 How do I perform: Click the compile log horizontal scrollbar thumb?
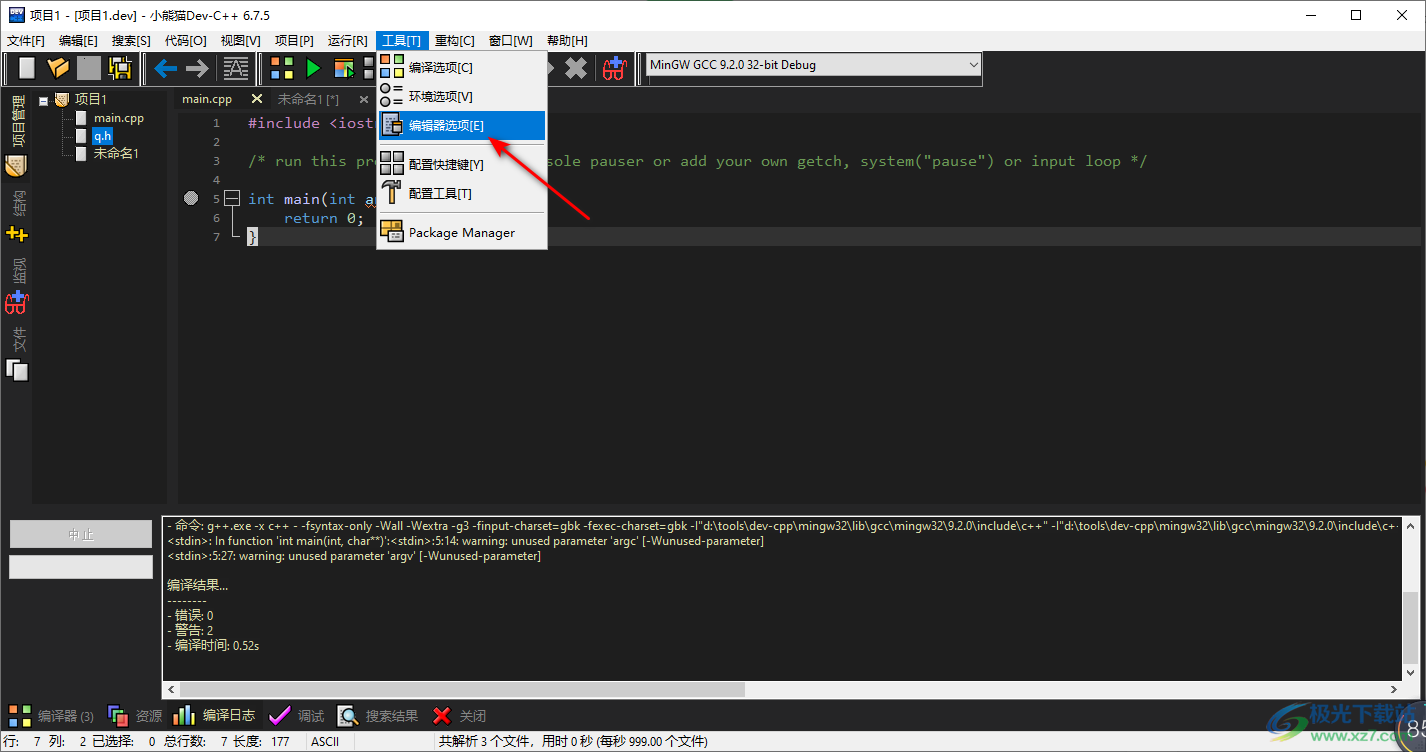463,690
